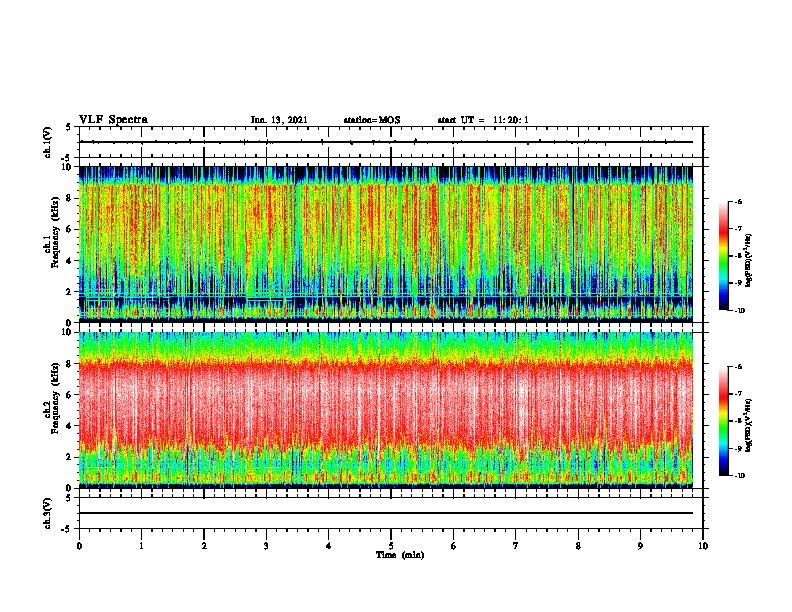Click the ch.2 spectrogram image panel
The height and width of the screenshot is (612, 792).
point(386,410)
